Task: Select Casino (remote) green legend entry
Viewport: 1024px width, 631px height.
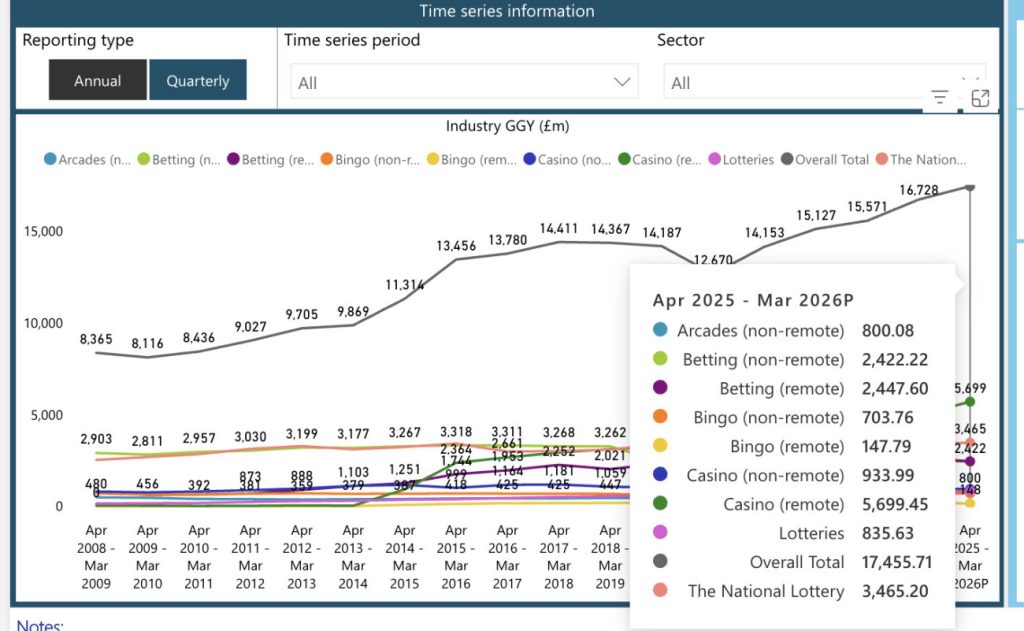Action: point(660,159)
